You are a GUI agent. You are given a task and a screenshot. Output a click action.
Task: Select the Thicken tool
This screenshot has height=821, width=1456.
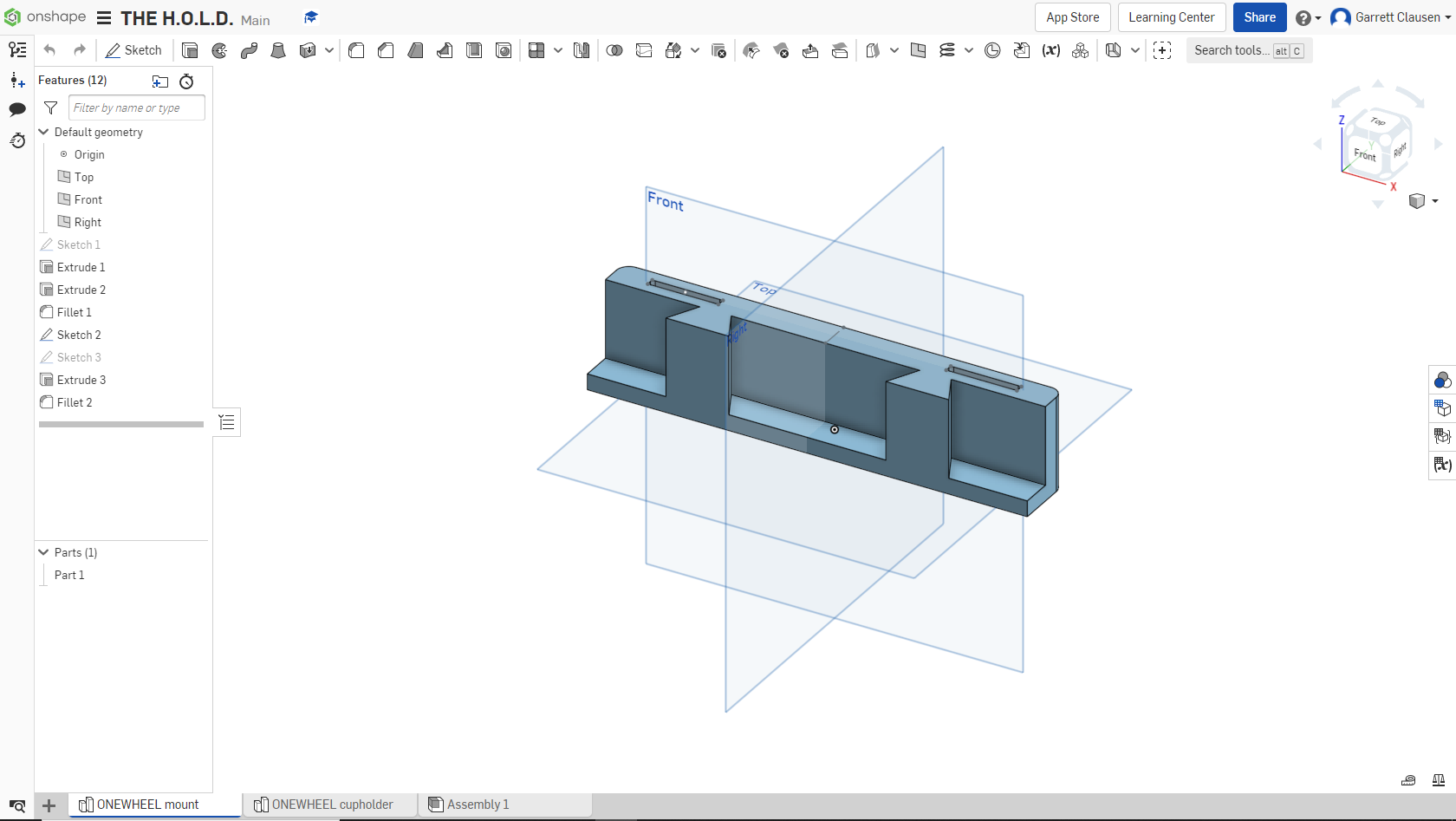tap(307, 50)
